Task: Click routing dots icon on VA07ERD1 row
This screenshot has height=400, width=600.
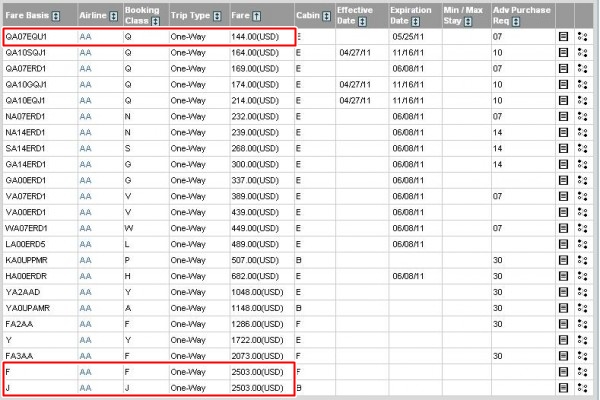Action: [x=582, y=196]
